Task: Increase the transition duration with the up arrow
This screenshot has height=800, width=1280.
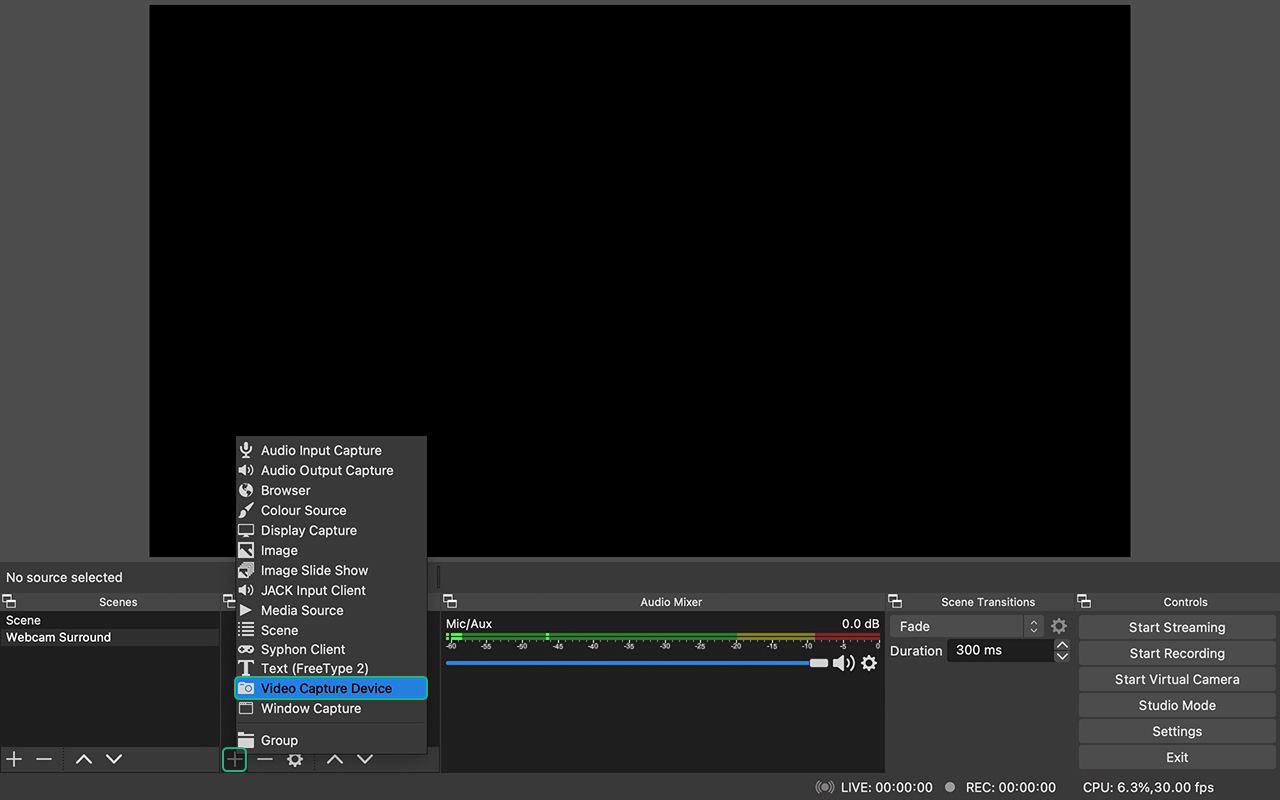Action: pyautogui.click(x=1062, y=645)
